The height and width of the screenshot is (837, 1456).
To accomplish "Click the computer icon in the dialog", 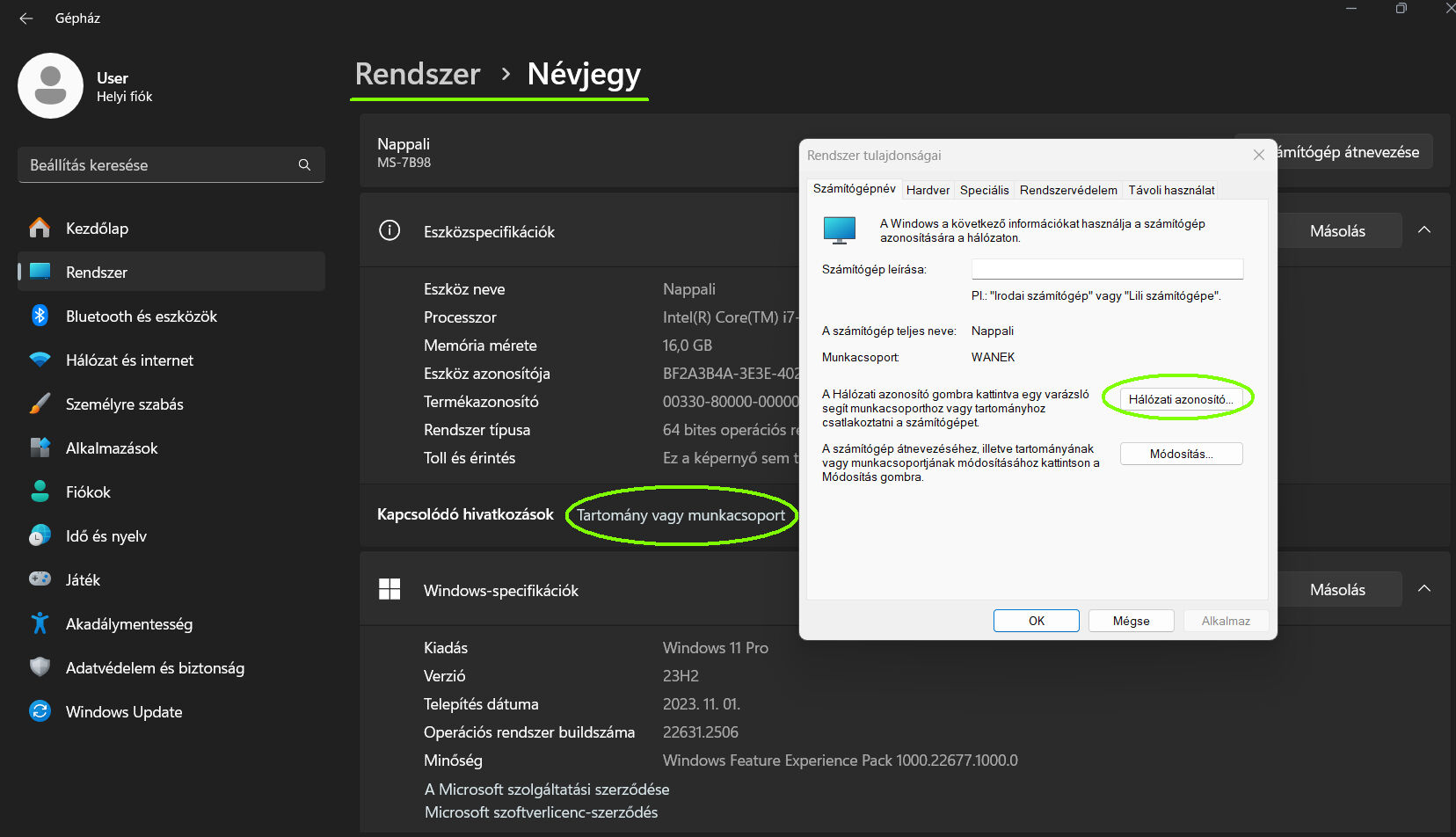I will pos(840,229).
